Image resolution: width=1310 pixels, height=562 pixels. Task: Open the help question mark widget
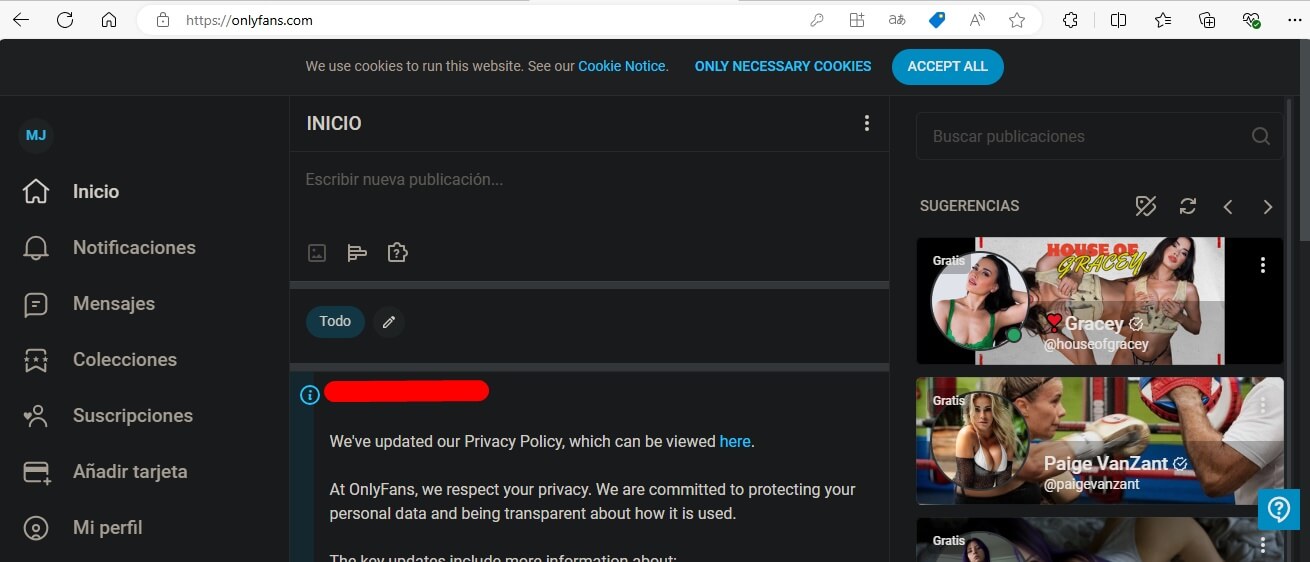[x=1279, y=509]
